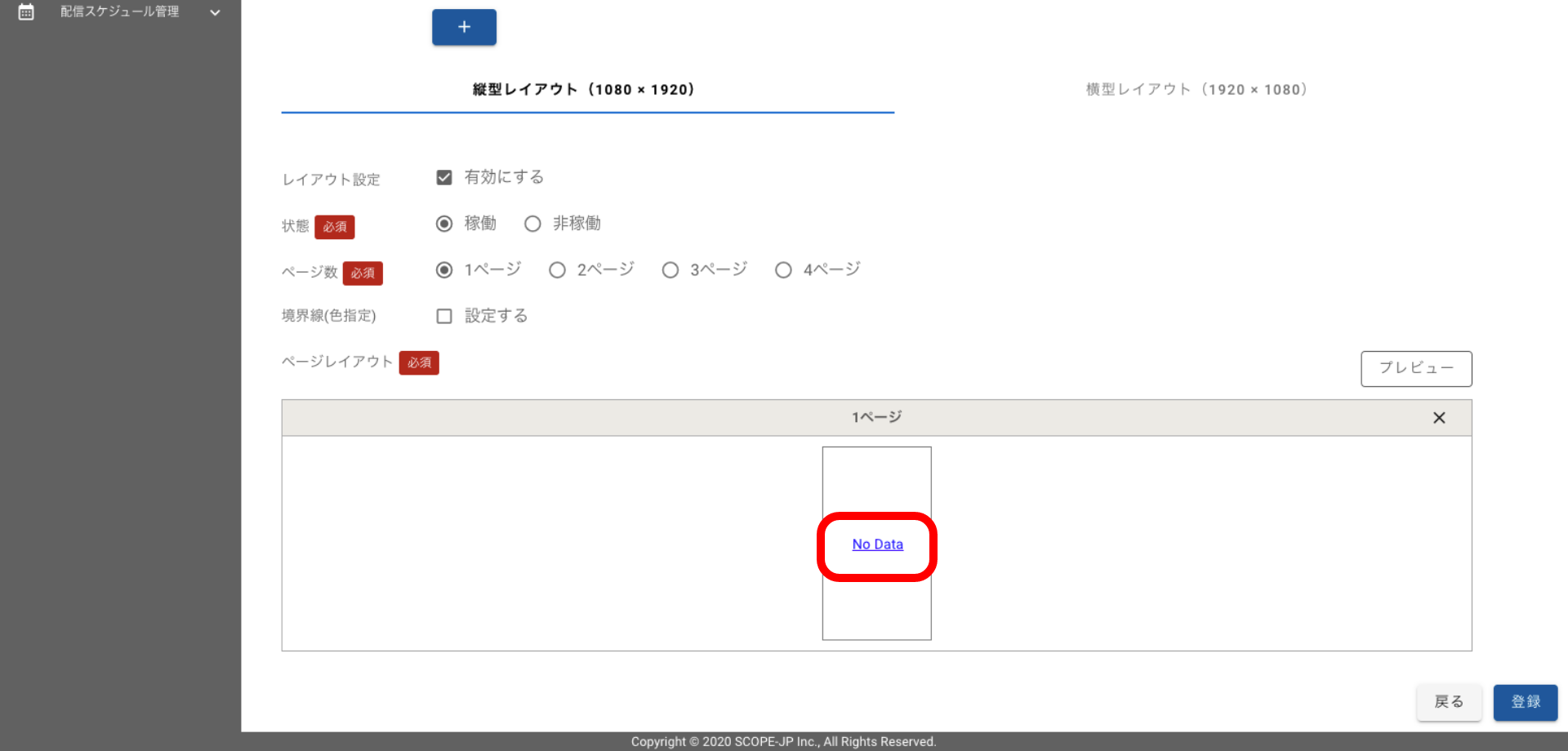
Task: Close the 1ページ panel with X icon
Action: tap(1439, 418)
